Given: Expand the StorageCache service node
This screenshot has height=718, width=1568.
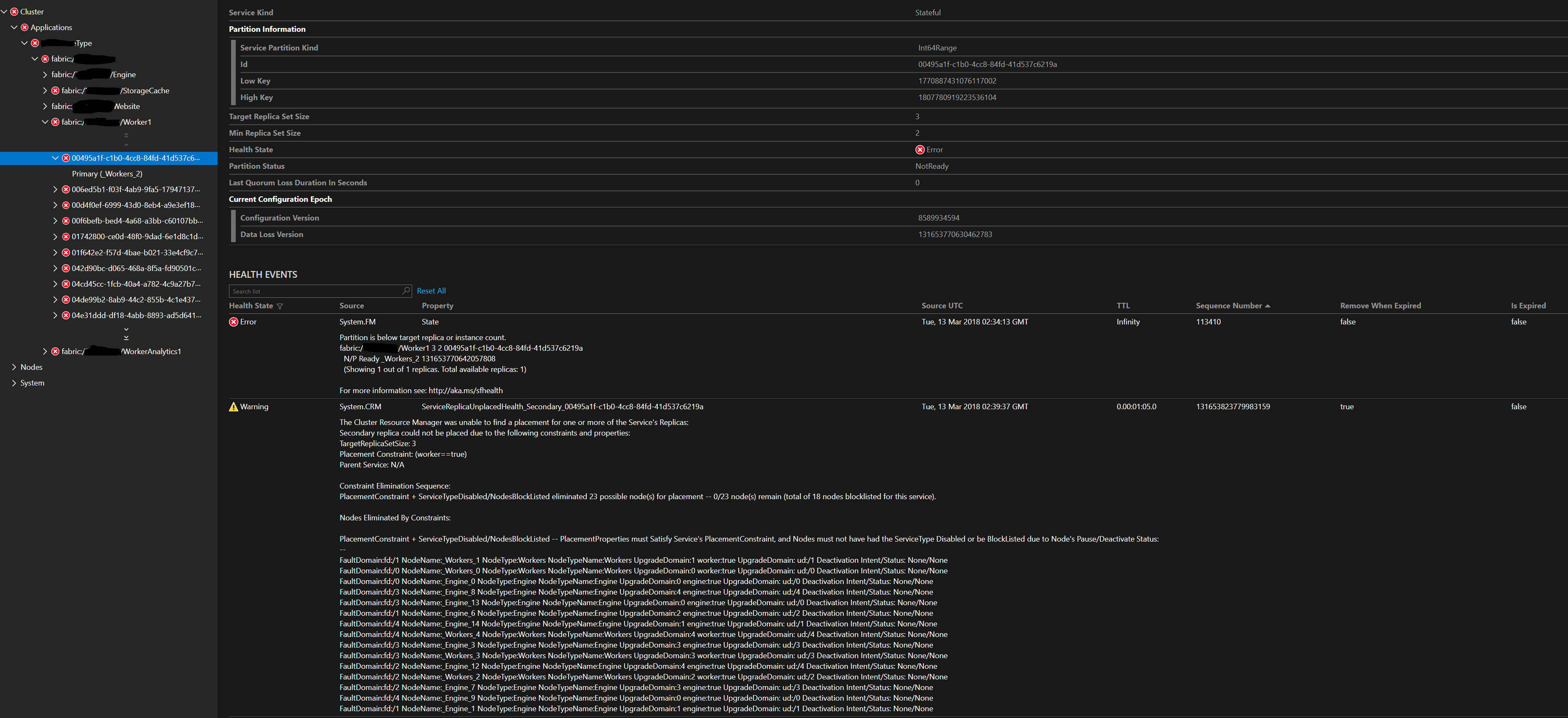Looking at the screenshot, I should pyautogui.click(x=45, y=90).
